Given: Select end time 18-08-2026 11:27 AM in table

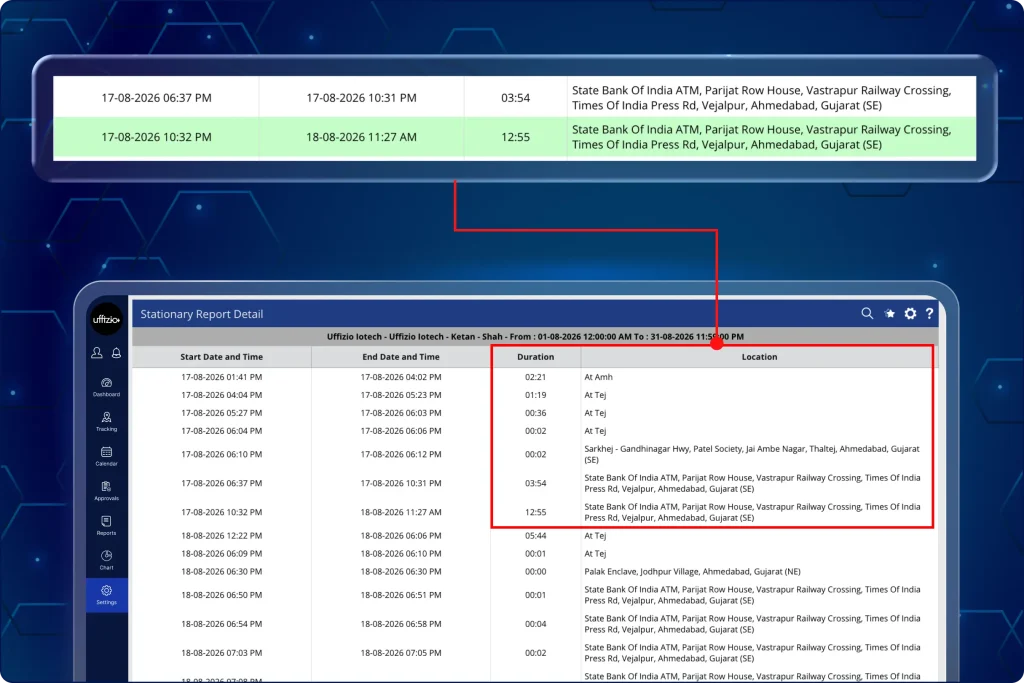Looking at the screenshot, I should click(401, 512).
